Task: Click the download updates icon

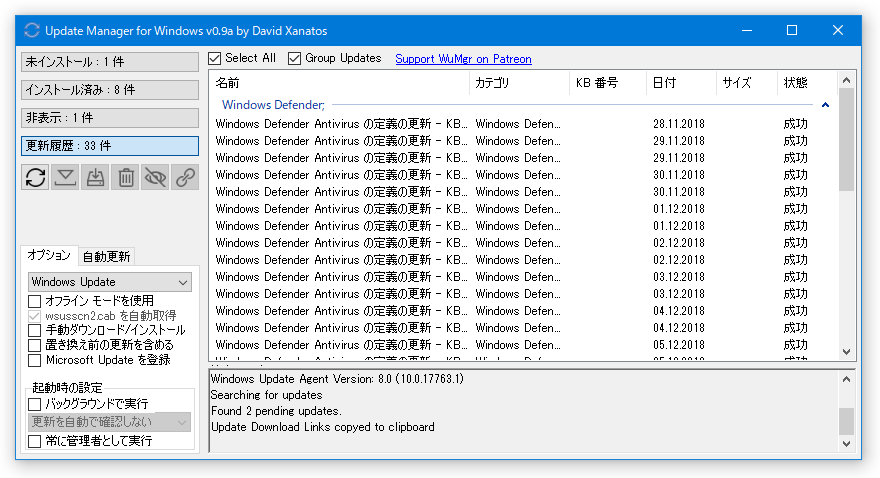Action: 65,178
